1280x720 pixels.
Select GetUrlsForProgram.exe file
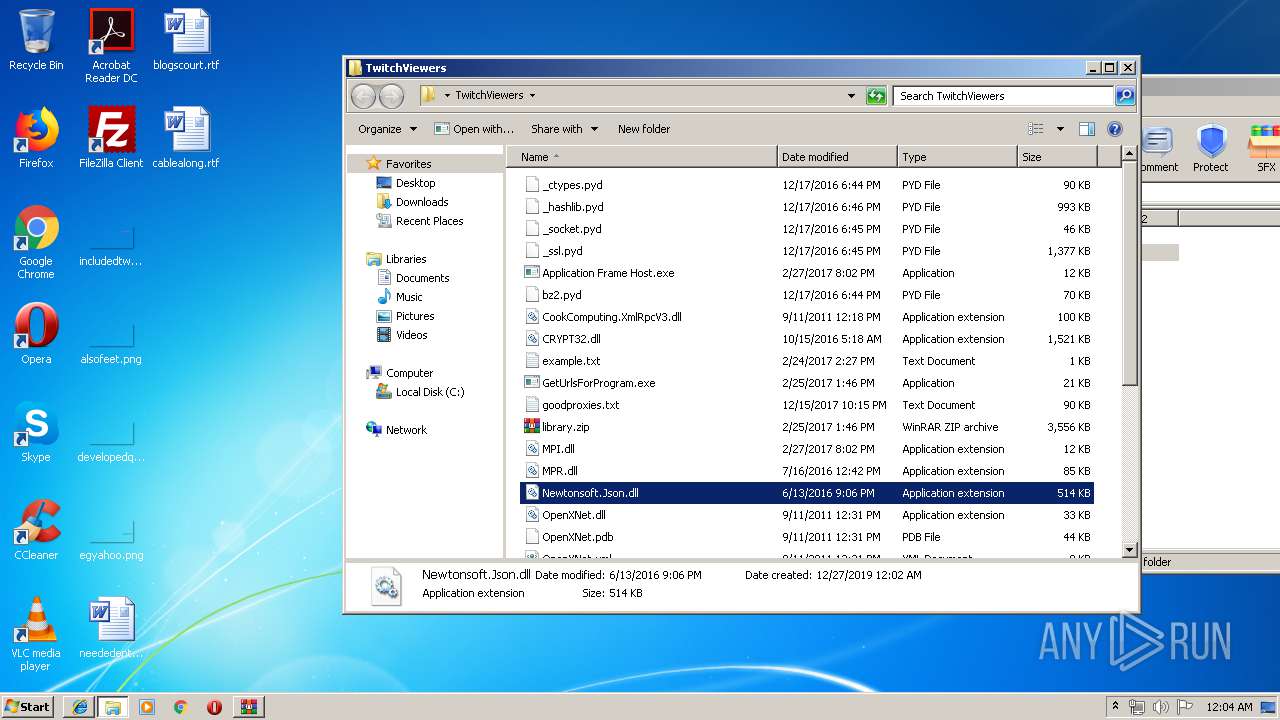[x=808, y=383]
